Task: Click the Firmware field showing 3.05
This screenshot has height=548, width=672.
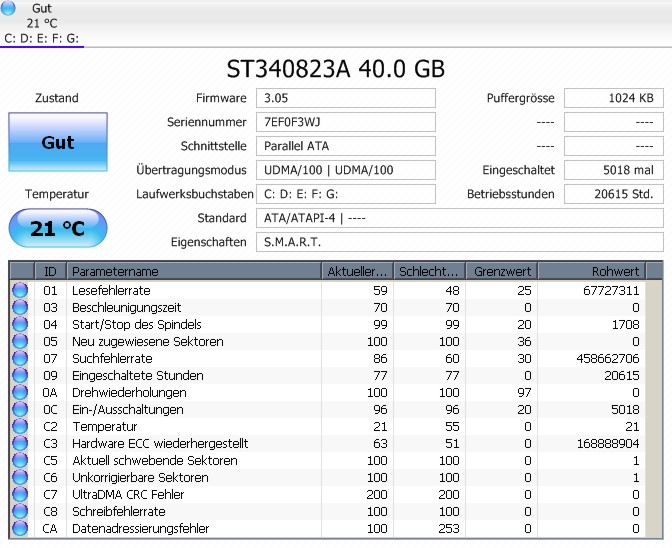Action: click(346, 98)
